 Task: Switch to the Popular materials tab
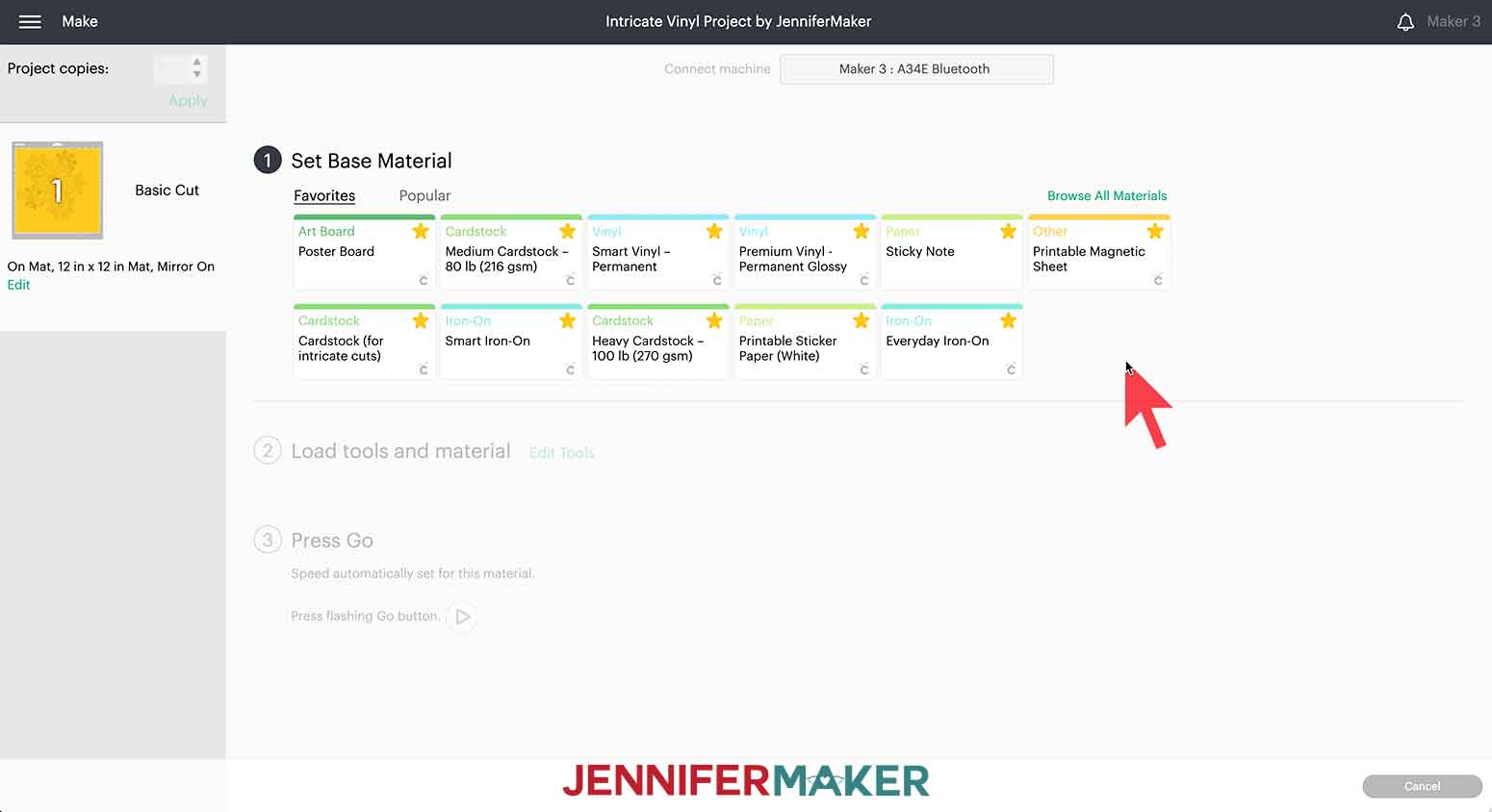tap(424, 195)
